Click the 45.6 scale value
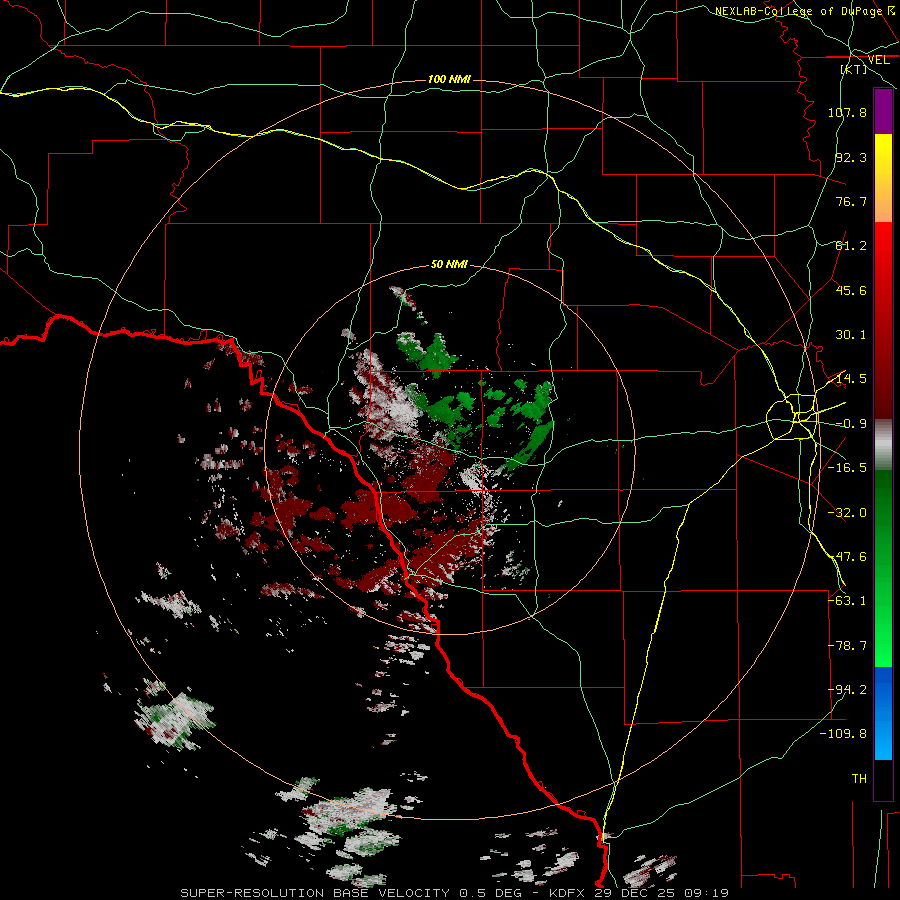 pyautogui.click(x=851, y=290)
